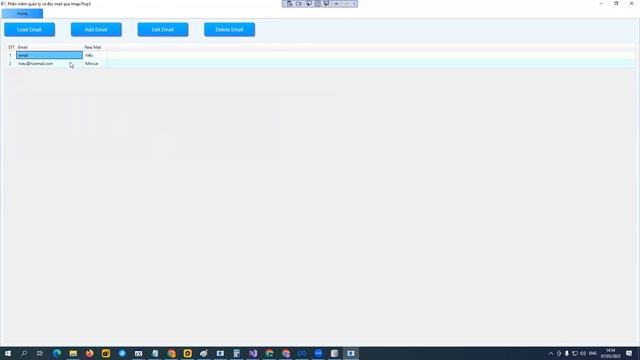Image resolution: width=640 pixels, height=360 pixels.
Task: Minimize the application window
Action: coord(601,4)
